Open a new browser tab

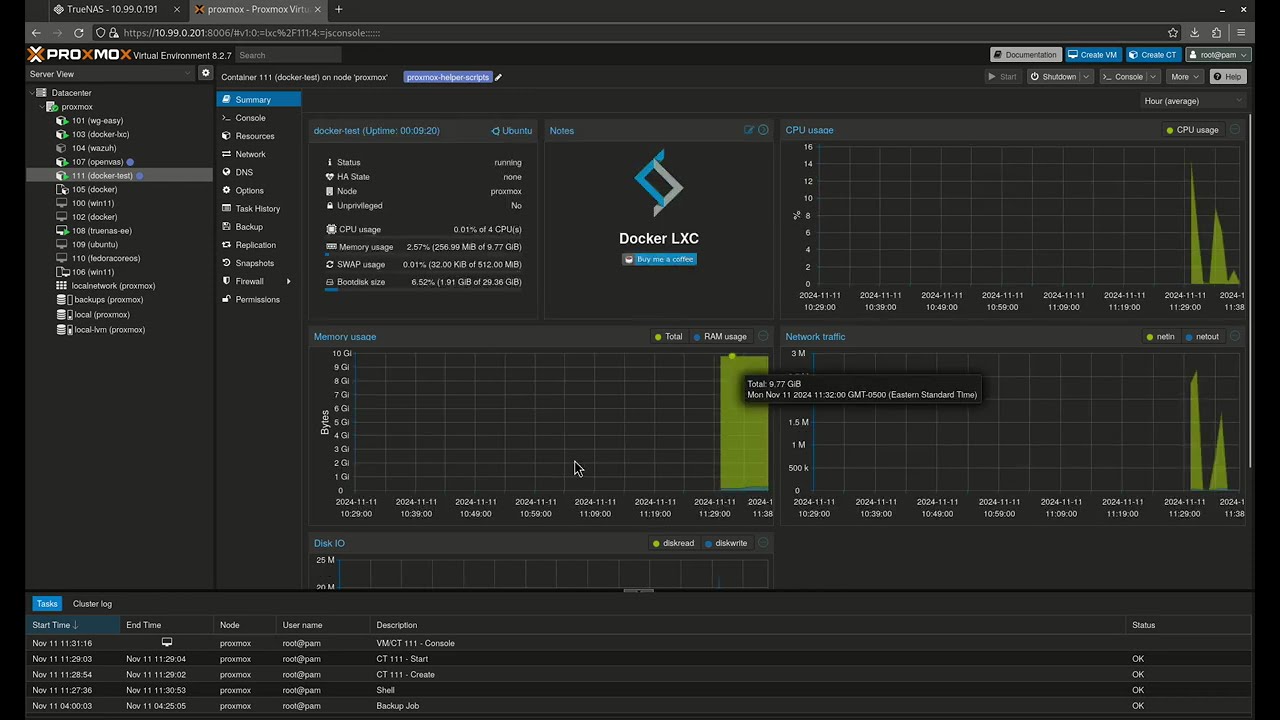(x=338, y=9)
